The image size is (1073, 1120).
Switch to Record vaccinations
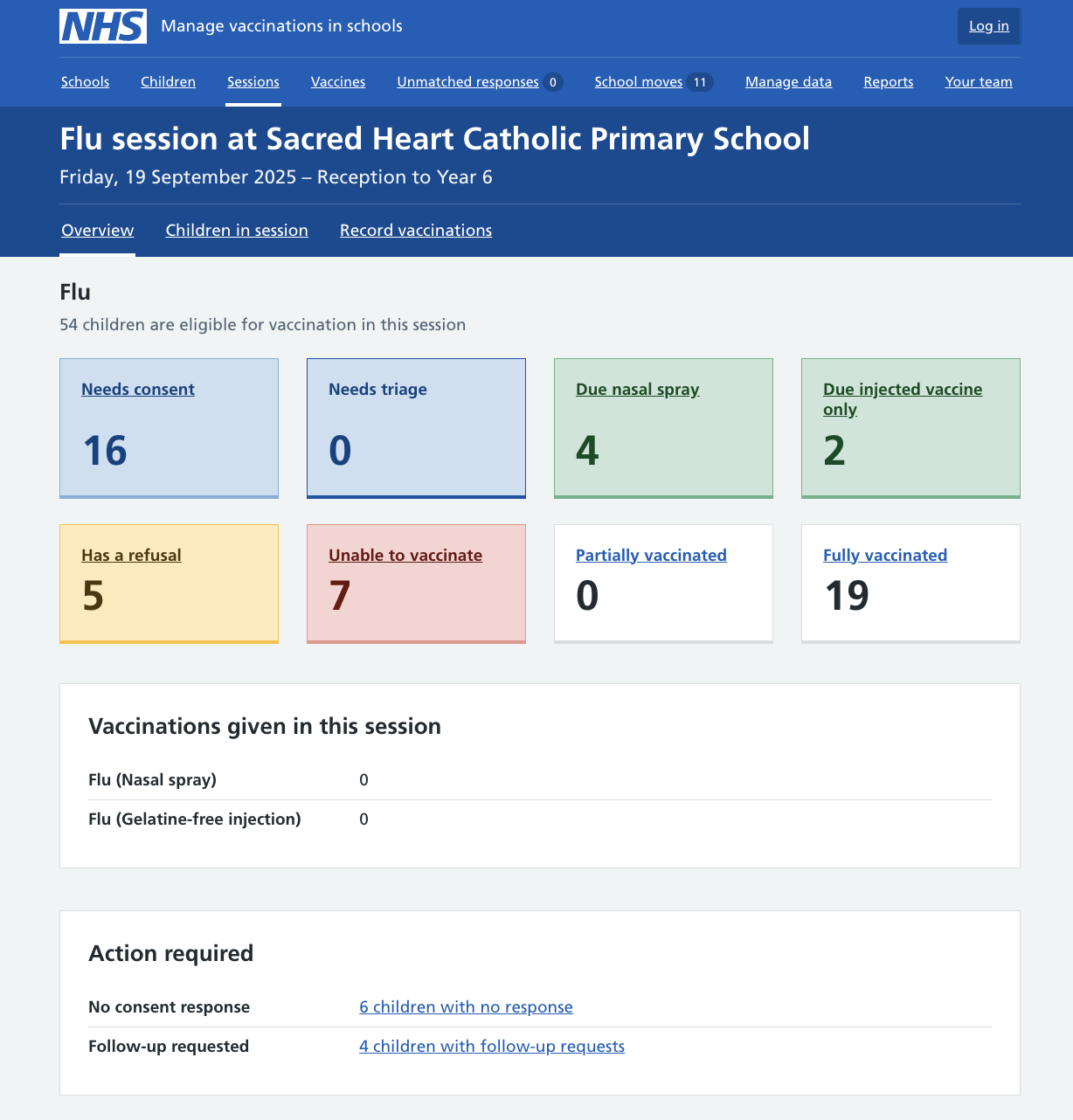coord(415,230)
